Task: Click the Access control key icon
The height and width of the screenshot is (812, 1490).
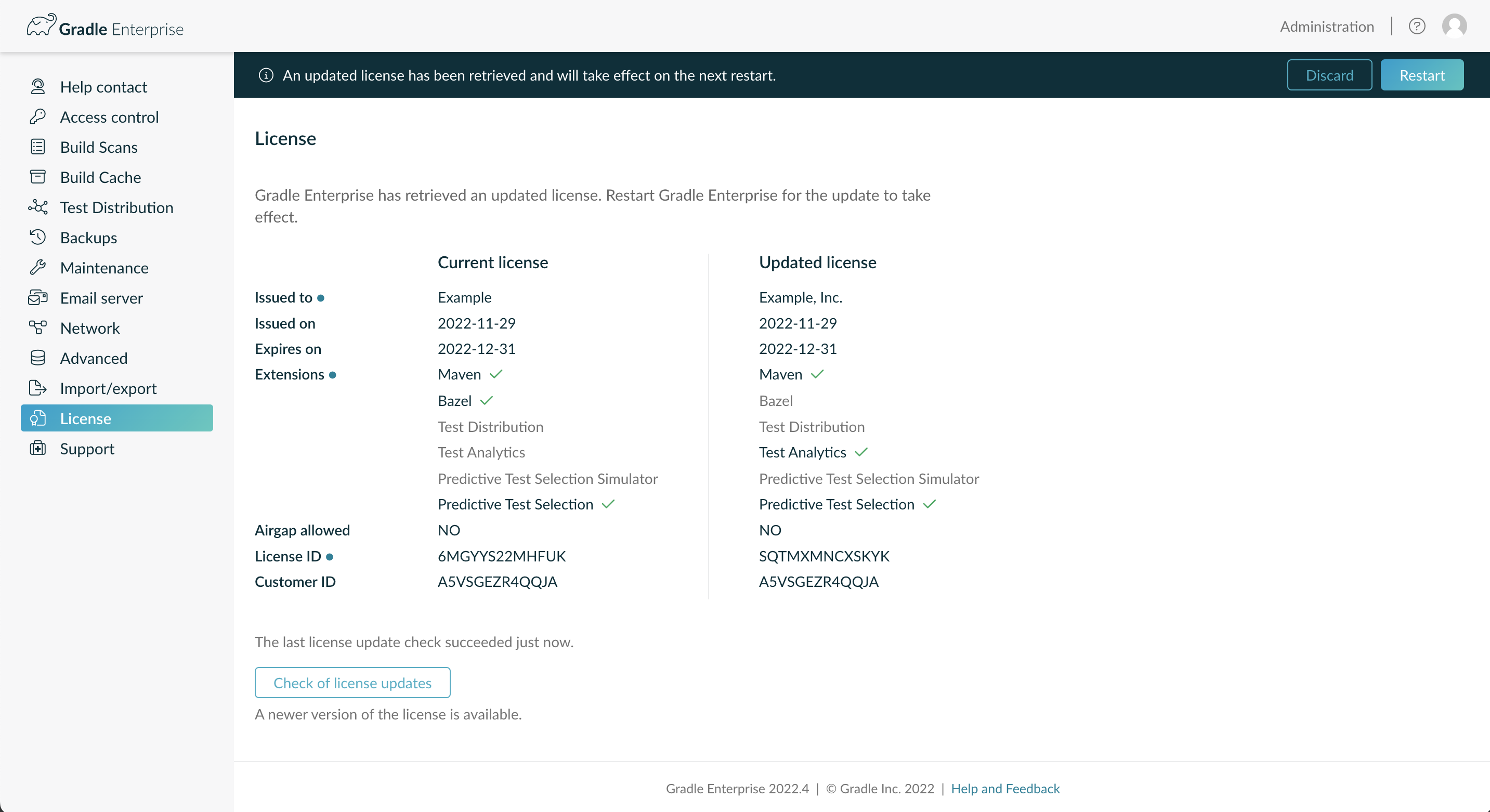Action: tap(37, 117)
